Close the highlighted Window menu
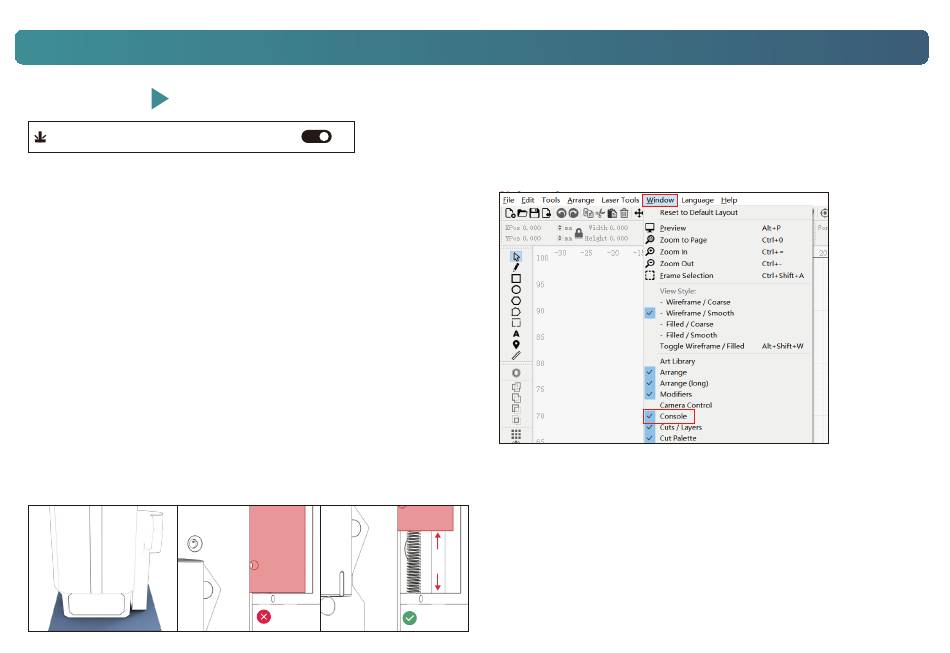The height and width of the screenshot is (653, 950). 660,200
